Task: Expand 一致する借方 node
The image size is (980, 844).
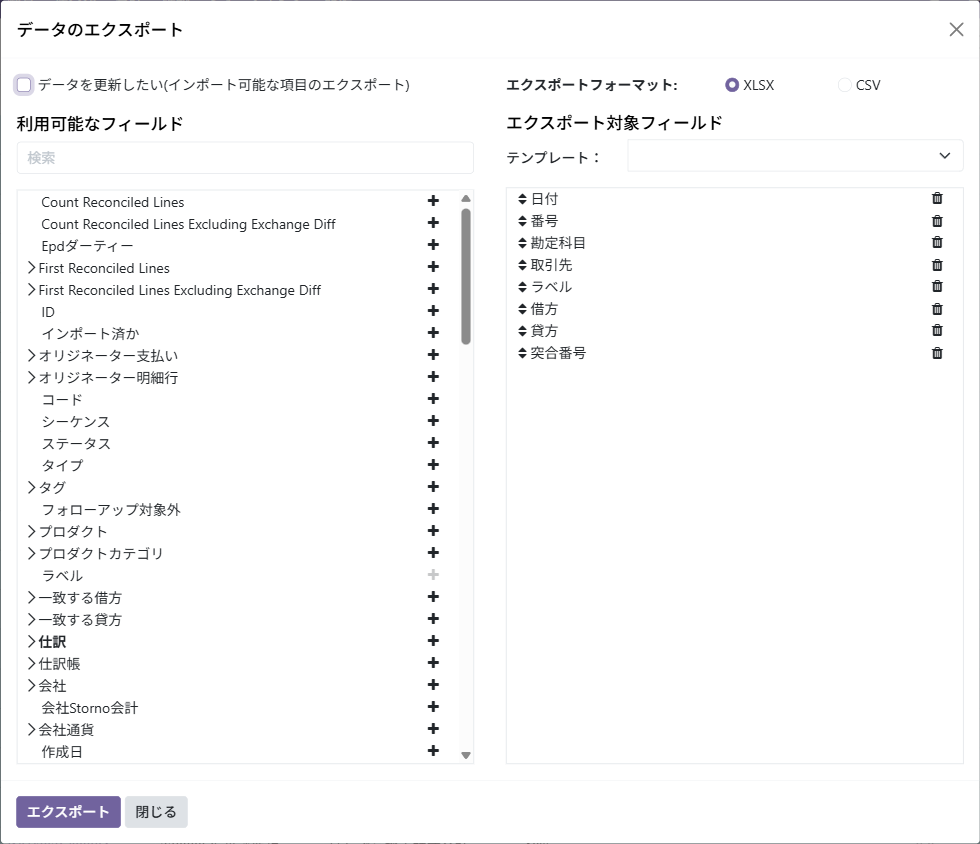Action: (x=31, y=597)
